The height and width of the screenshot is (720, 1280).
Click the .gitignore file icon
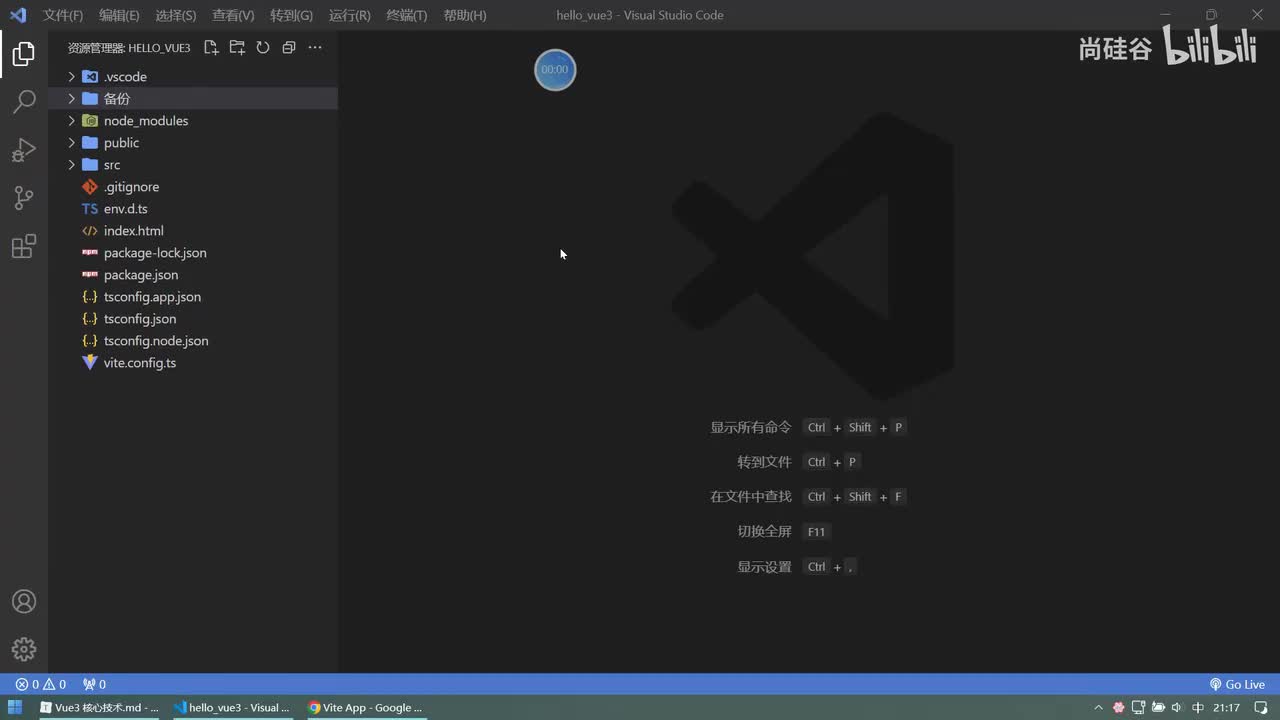tap(90, 187)
